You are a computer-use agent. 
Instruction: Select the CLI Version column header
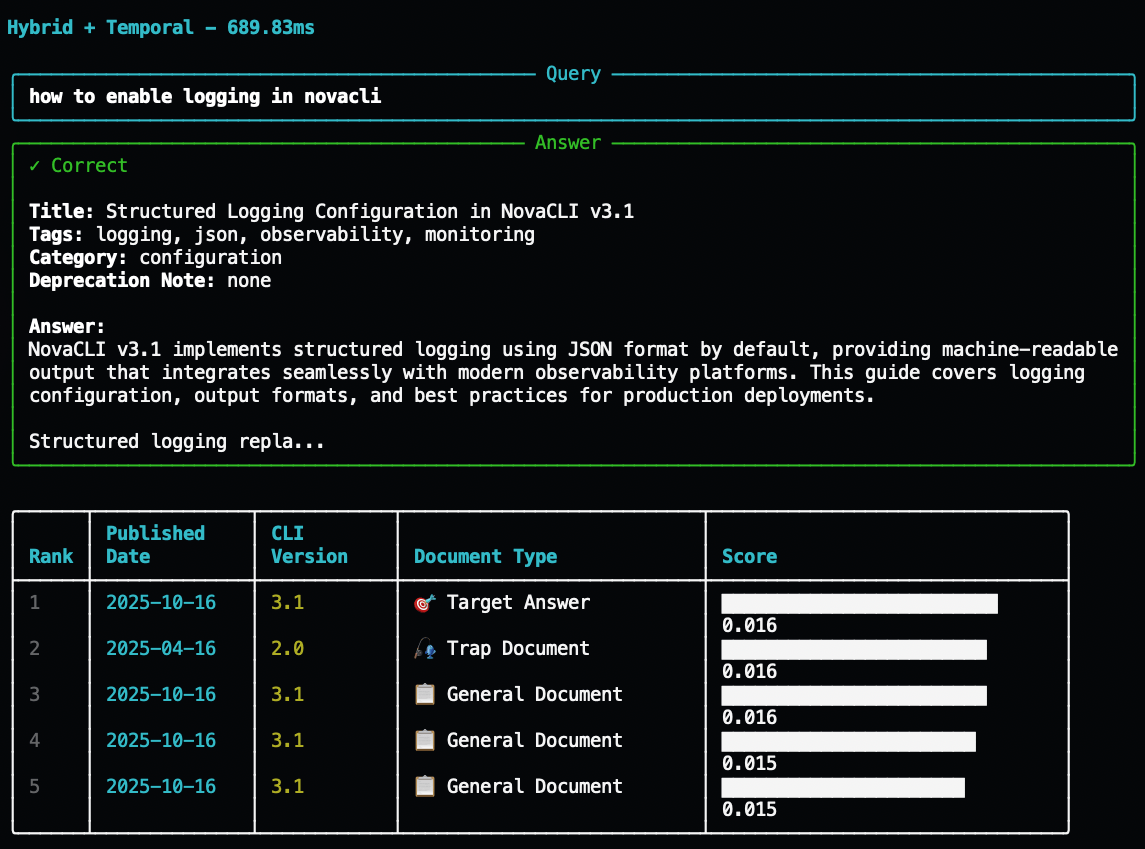pyautogui.click(x=309, y=545)
